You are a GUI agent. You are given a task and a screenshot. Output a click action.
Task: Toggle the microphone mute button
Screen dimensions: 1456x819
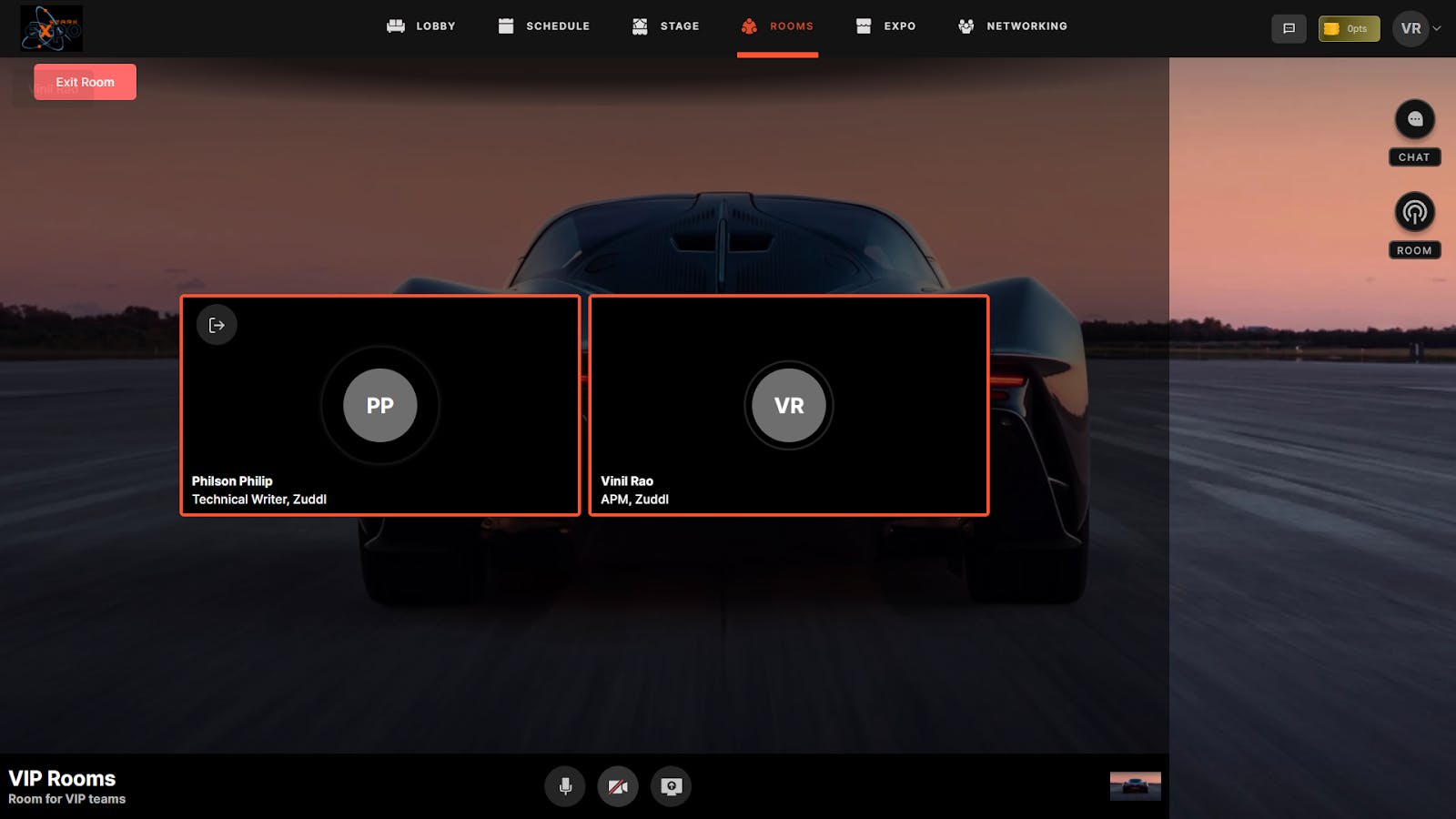[x=565, y=786]
